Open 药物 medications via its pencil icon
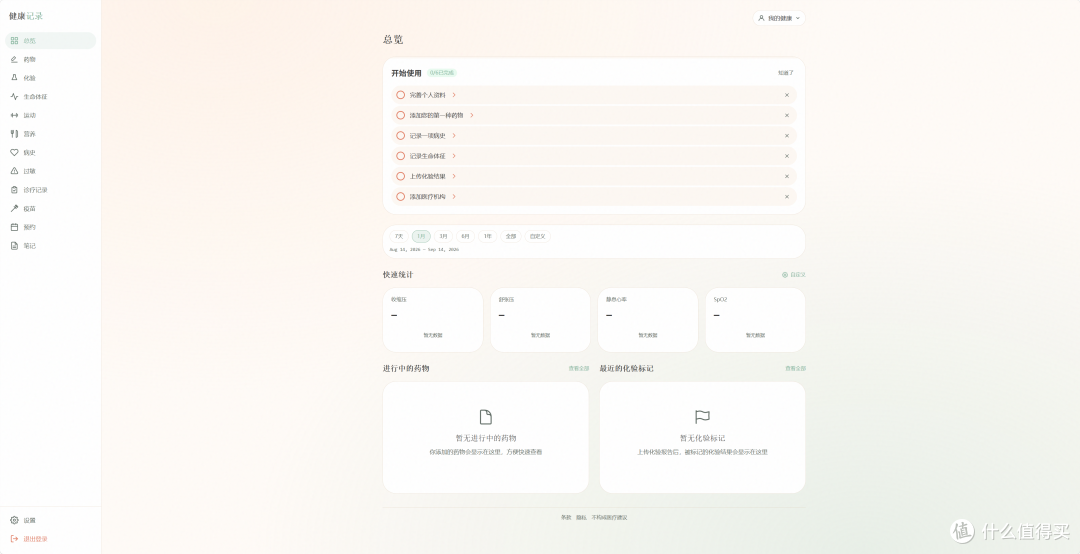This screenshot has width=1080, height=554. coord(14,59)
